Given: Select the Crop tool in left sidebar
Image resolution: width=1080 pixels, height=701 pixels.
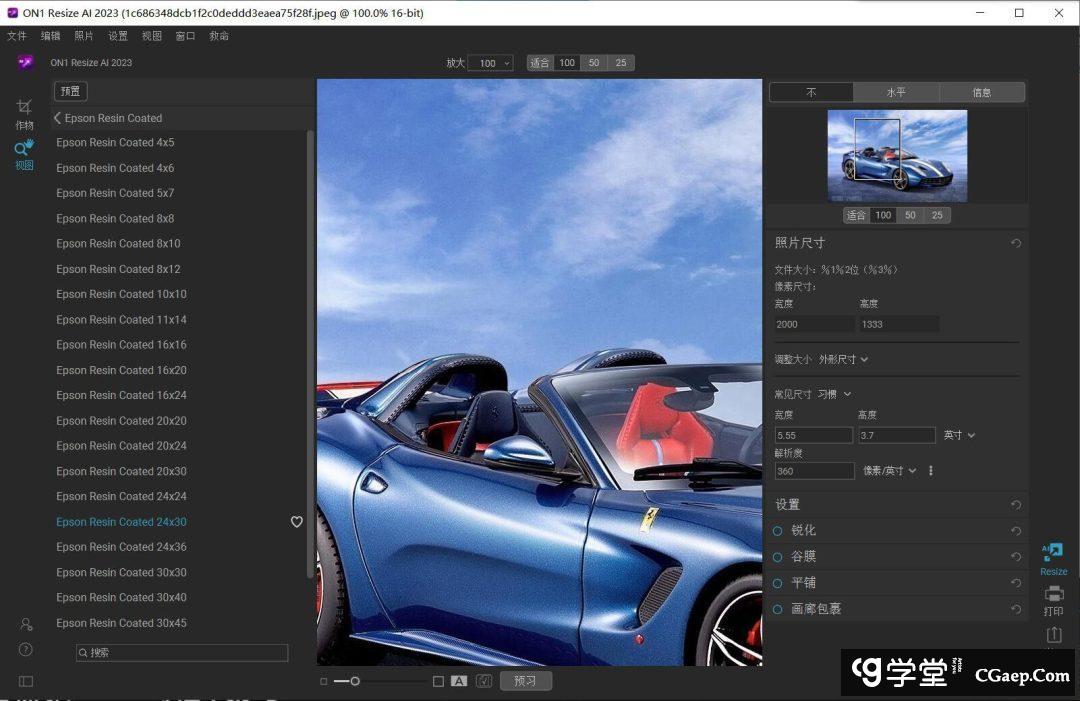Looking at the screenshot, I should (x=24, y=110).
